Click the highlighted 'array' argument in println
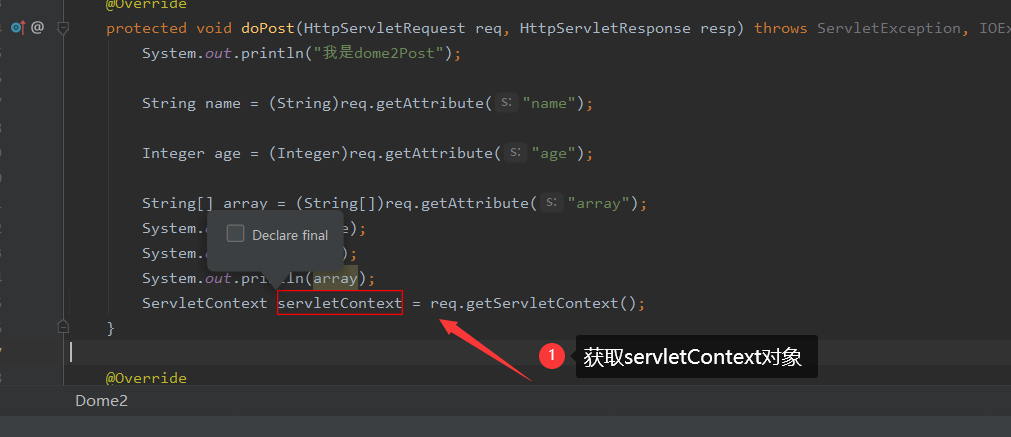This screenshot has height=437, width=1011. 335,278
